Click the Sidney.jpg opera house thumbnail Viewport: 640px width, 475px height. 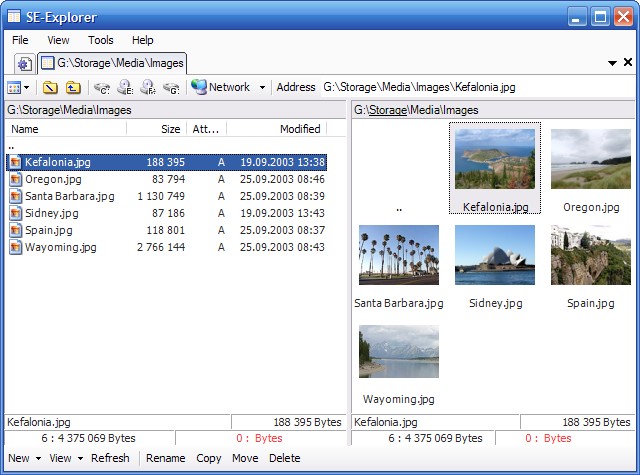pos(495,255)
